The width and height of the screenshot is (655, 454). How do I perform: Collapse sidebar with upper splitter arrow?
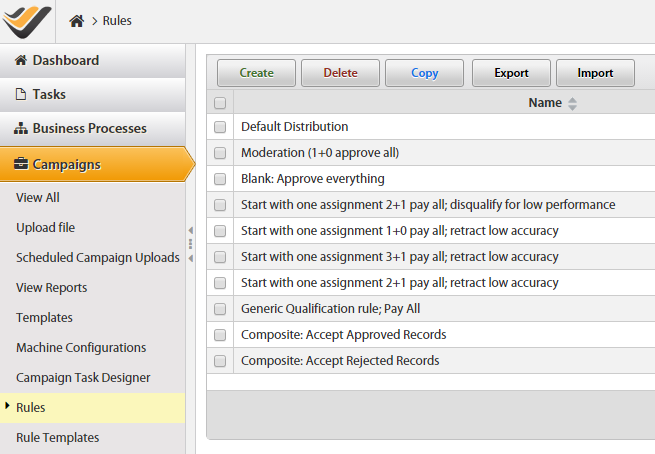[191, 230]
